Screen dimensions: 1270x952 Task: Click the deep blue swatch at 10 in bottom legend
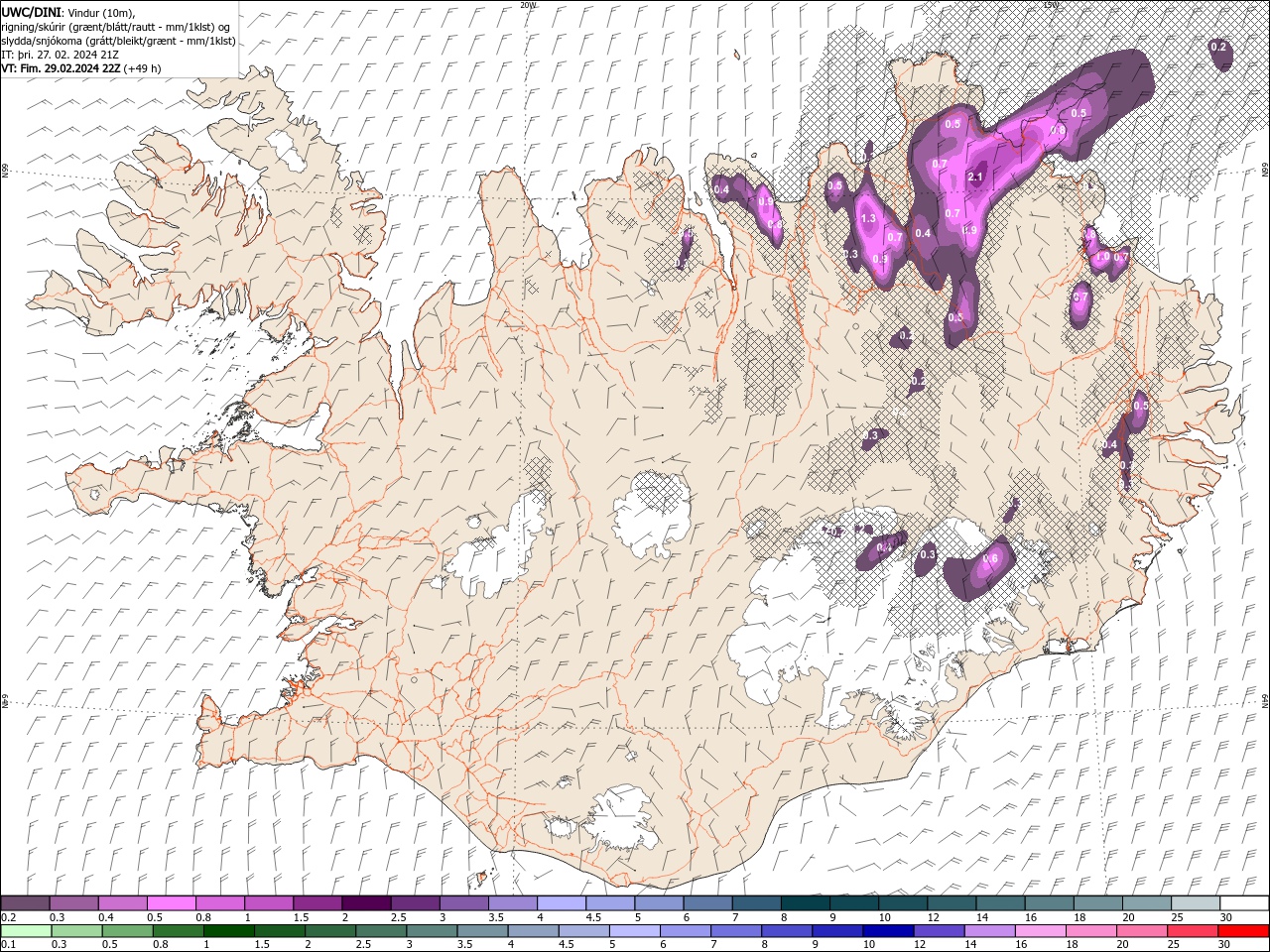coord(887,931)
